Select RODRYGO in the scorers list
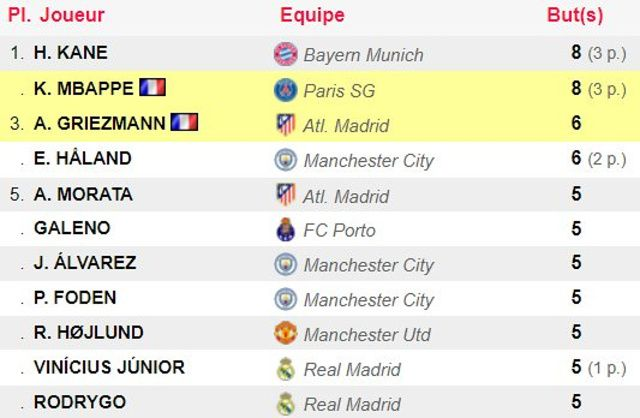This screenshot has width=640, height=418. tap(80, 402)
